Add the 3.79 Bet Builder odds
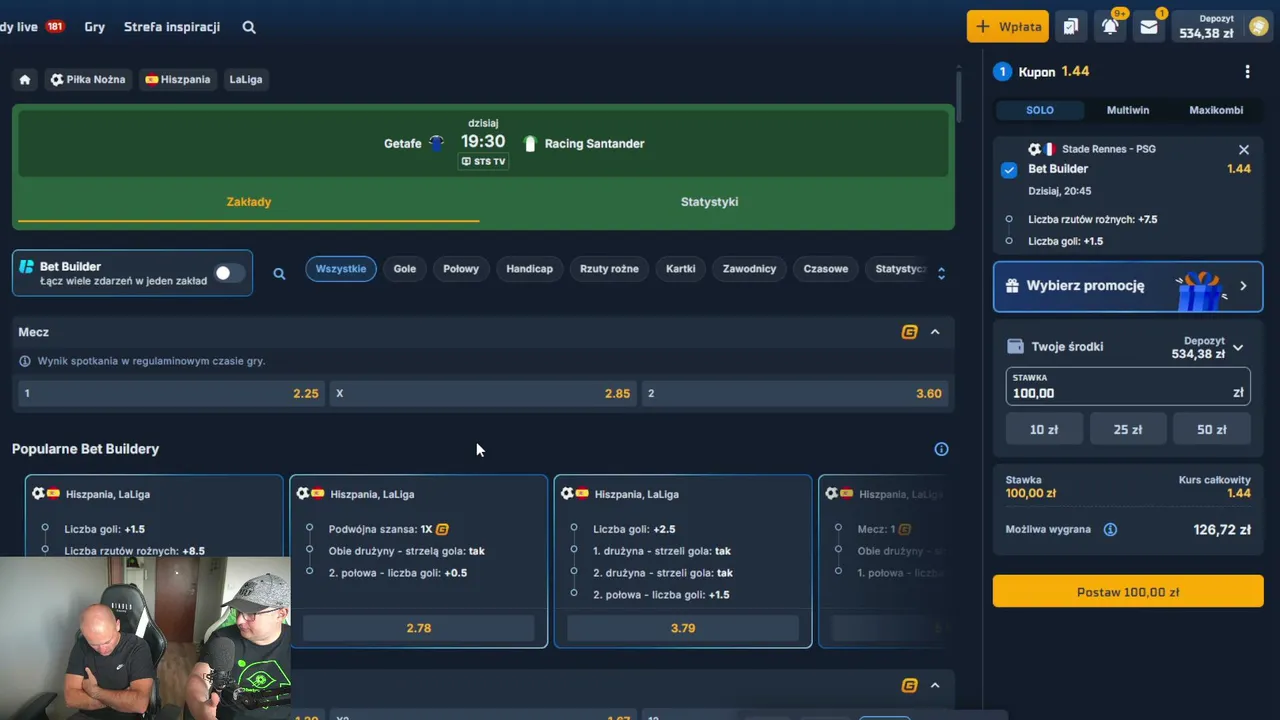Image resolution: width=1280 pixels, height=720 pixels. pos(683,628)
